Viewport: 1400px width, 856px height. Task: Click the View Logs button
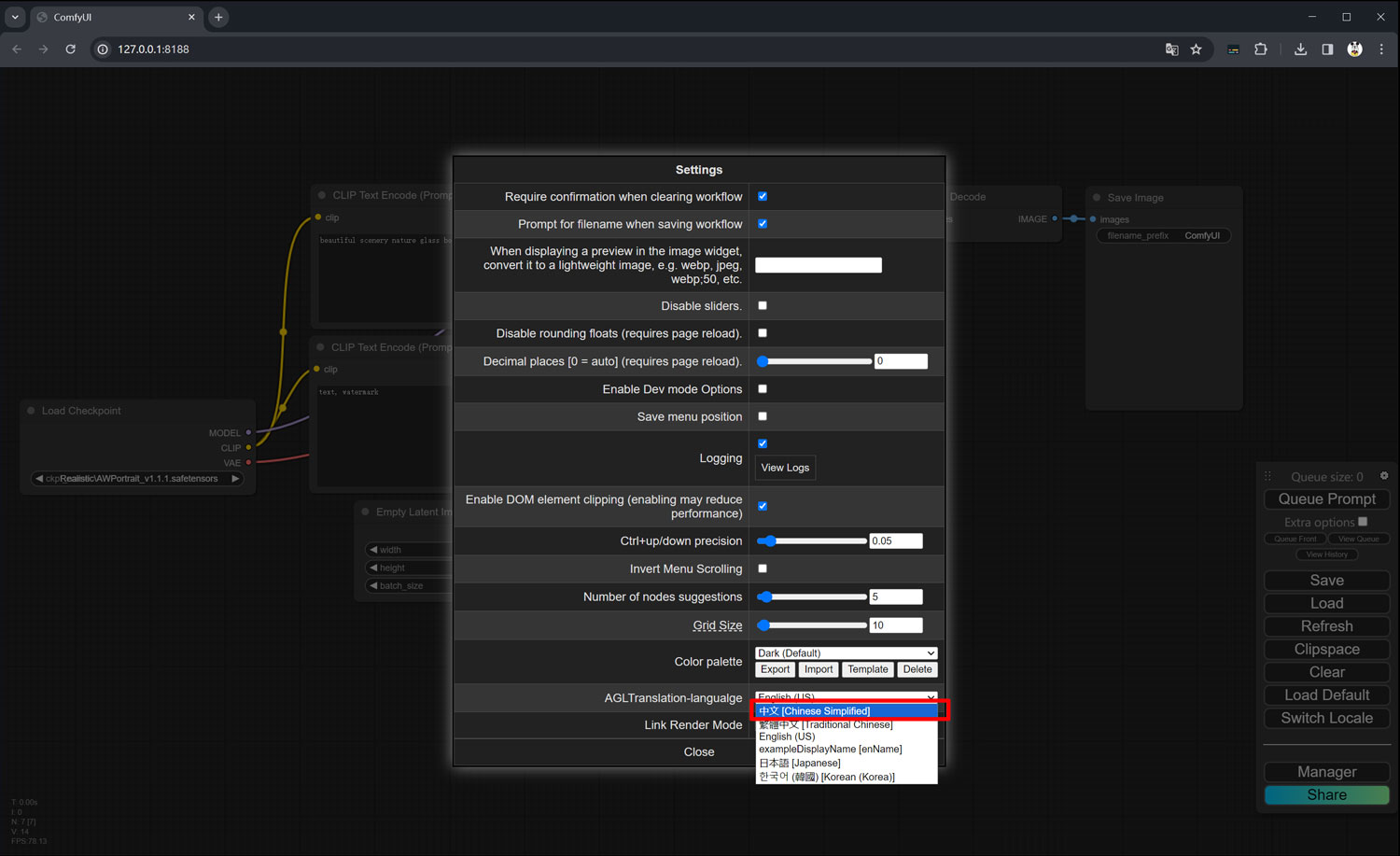tap(785, 468)
